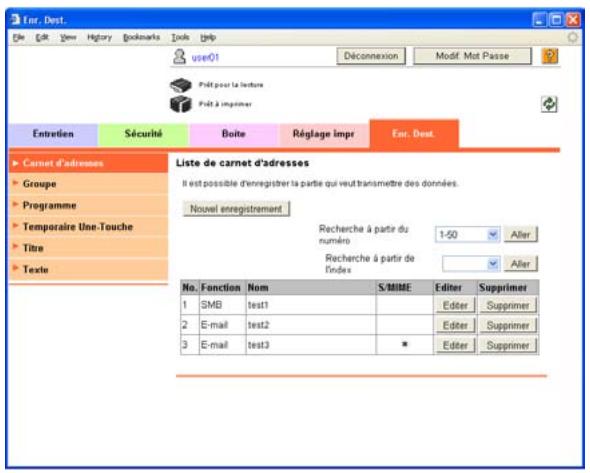Click the browser throbber icon in menu bar

pos(572,37)
